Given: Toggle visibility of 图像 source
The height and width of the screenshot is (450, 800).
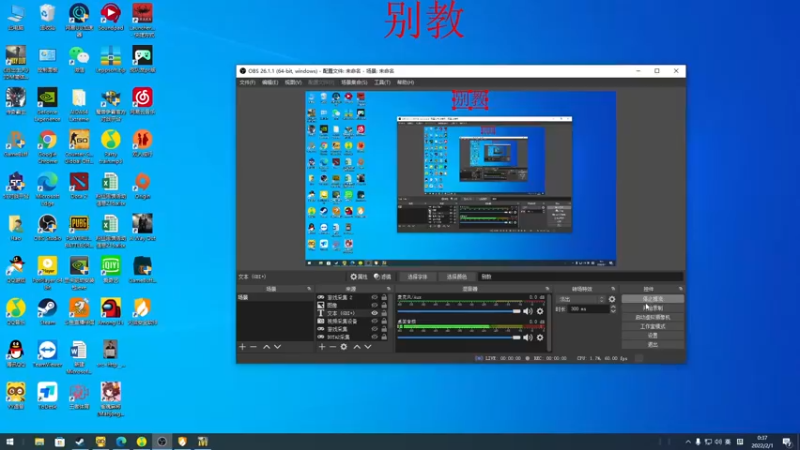Looking at the screenshot, I should [374, 305].
